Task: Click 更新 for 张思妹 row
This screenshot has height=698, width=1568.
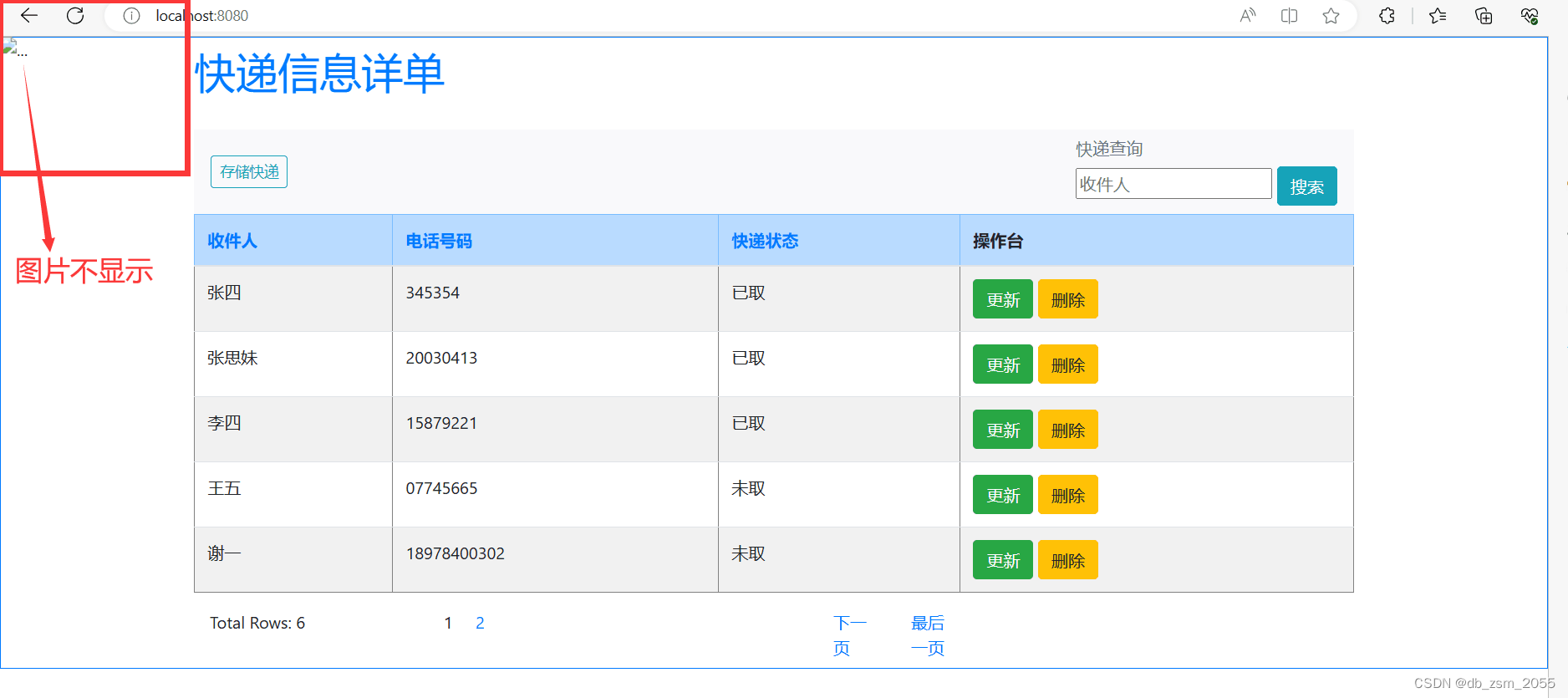Action: pos(1003,364)
